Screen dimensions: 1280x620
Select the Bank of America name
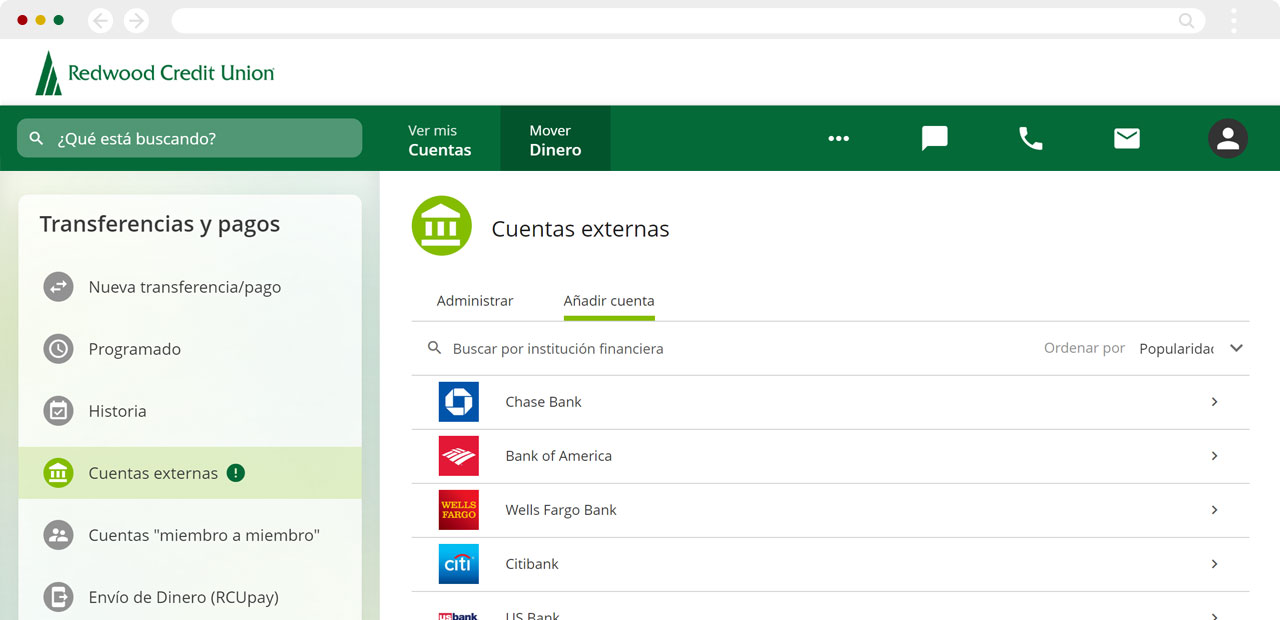pyautogui.click(x=558, y=456)
